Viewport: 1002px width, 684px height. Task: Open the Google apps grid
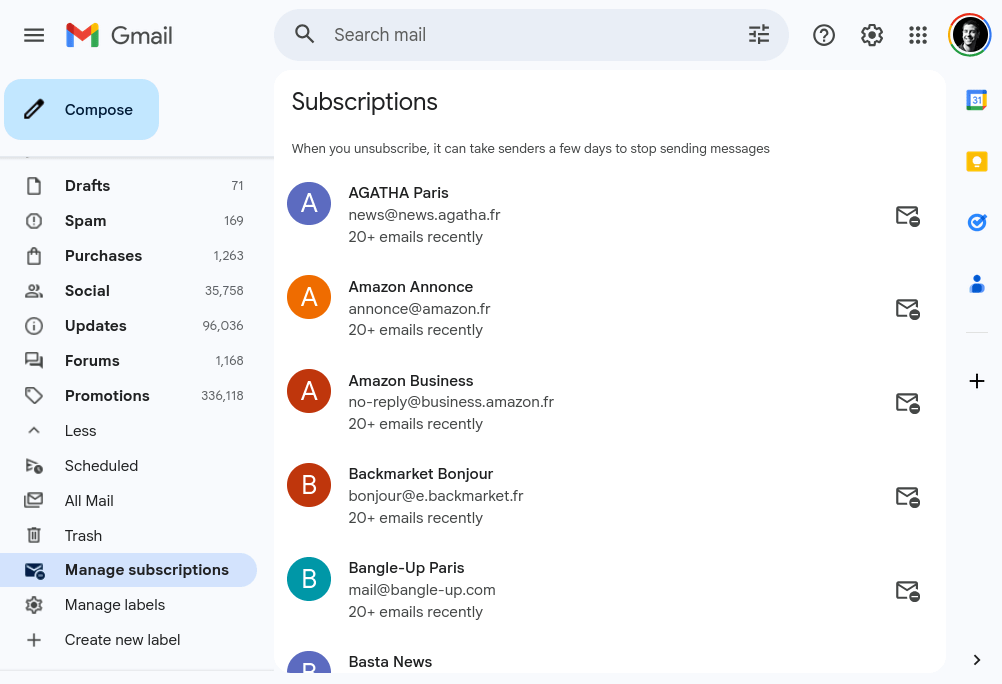tap(918, 35)
